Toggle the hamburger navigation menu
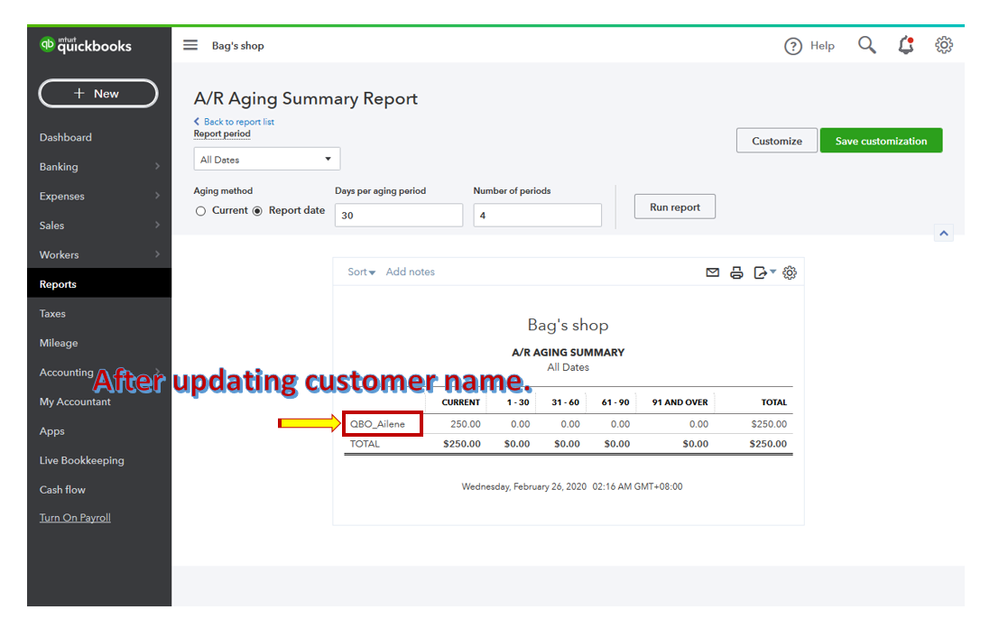 pyautogui.click(x=190, y=45)
